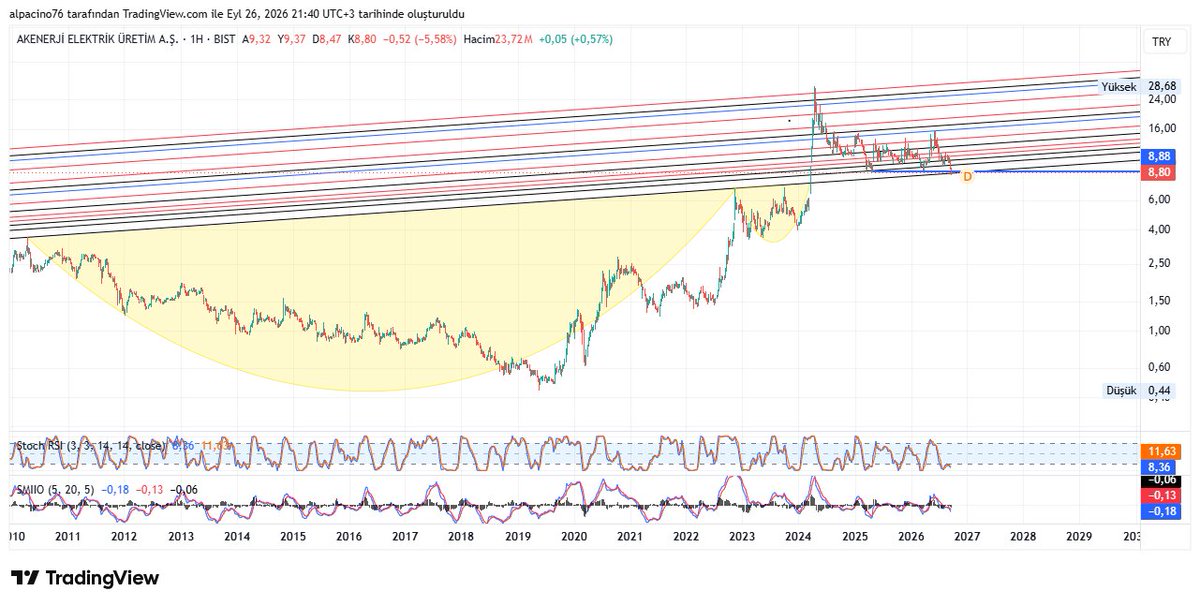This screenshot has width=1200, height=606.
Task: Click the blue 8,36 Stoch RSI axis label
Action: [1160, 466]
